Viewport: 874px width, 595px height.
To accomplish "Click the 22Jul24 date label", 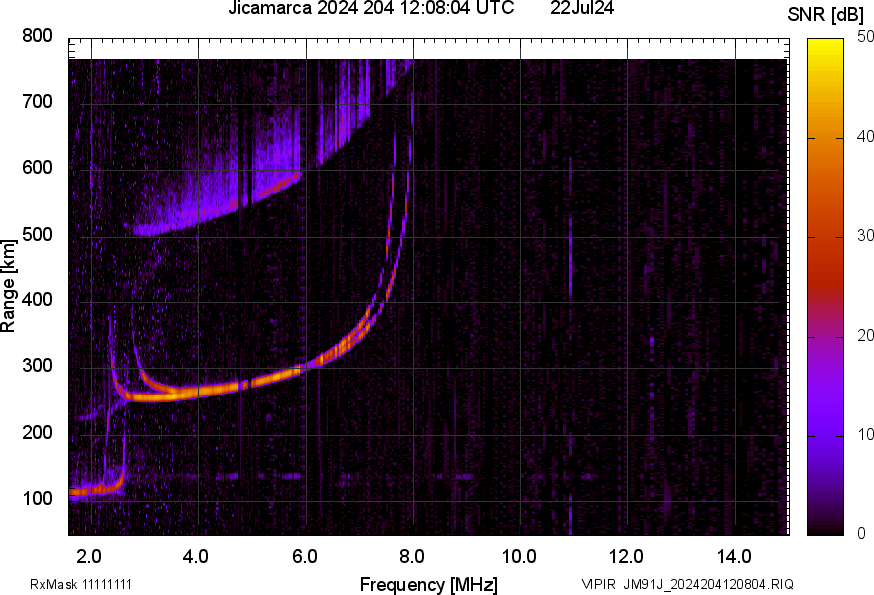I will 582,9.
